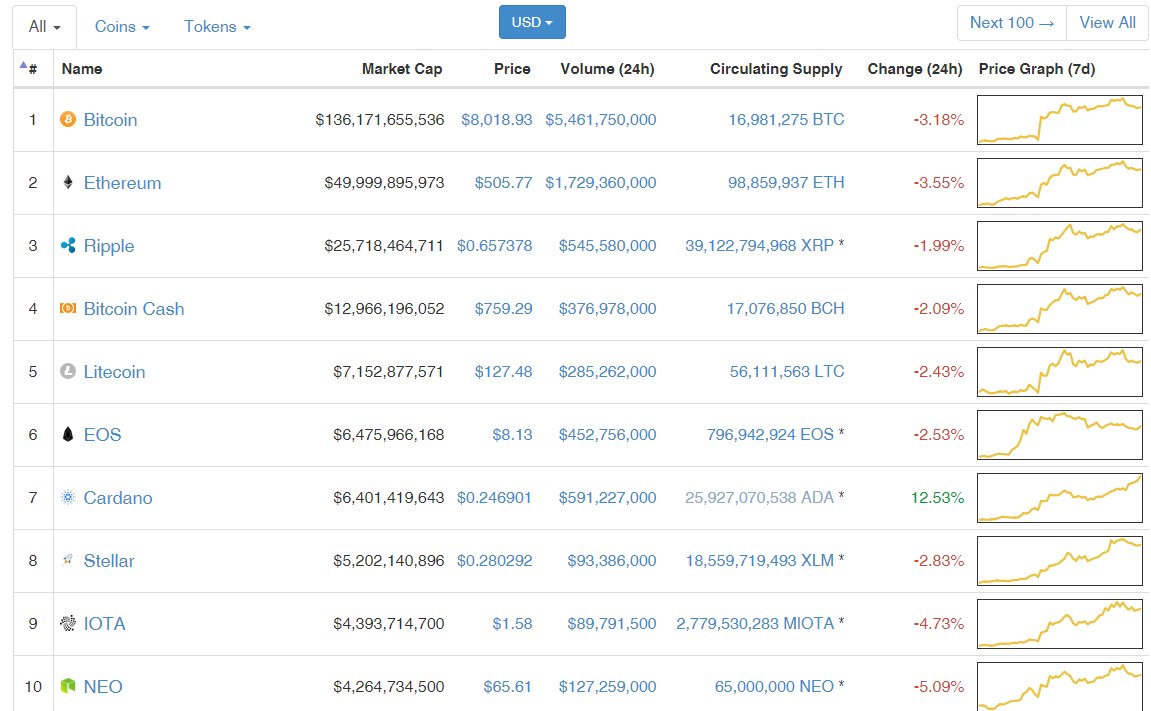Select Ethereum market cap $49,999,895,973
Viewport: 1151px width, 711px height.
(384, 183)
